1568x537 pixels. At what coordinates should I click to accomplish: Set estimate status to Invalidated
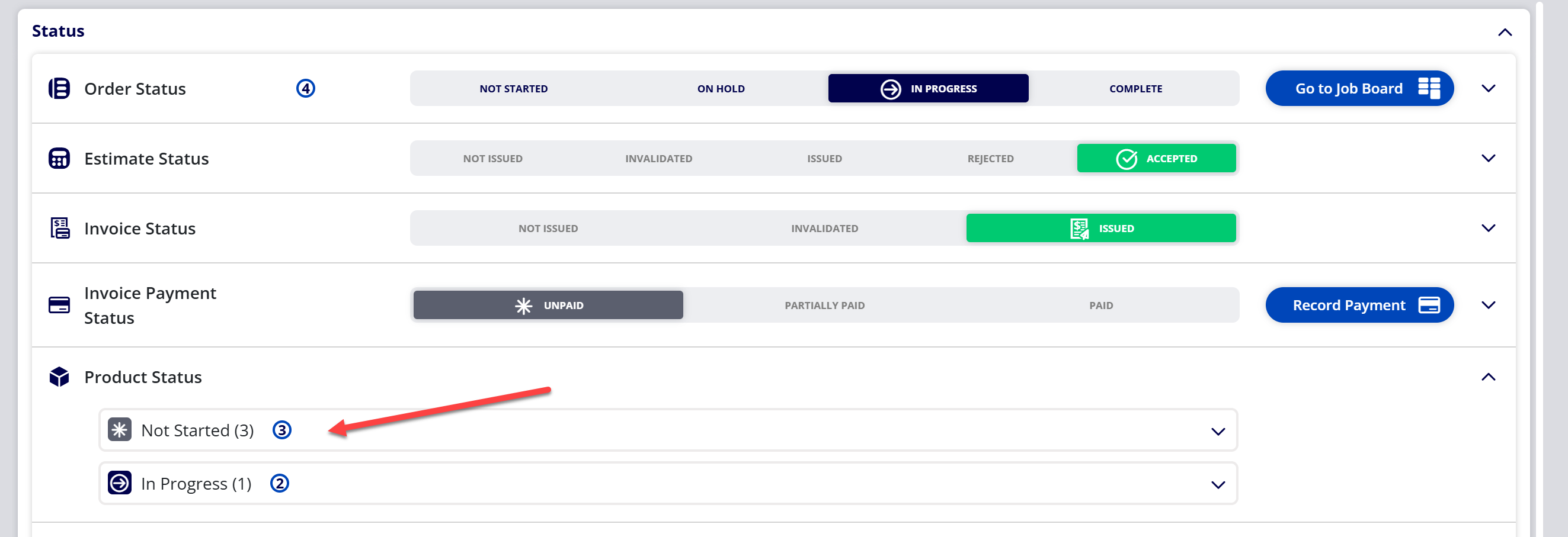tap(658, 159)
